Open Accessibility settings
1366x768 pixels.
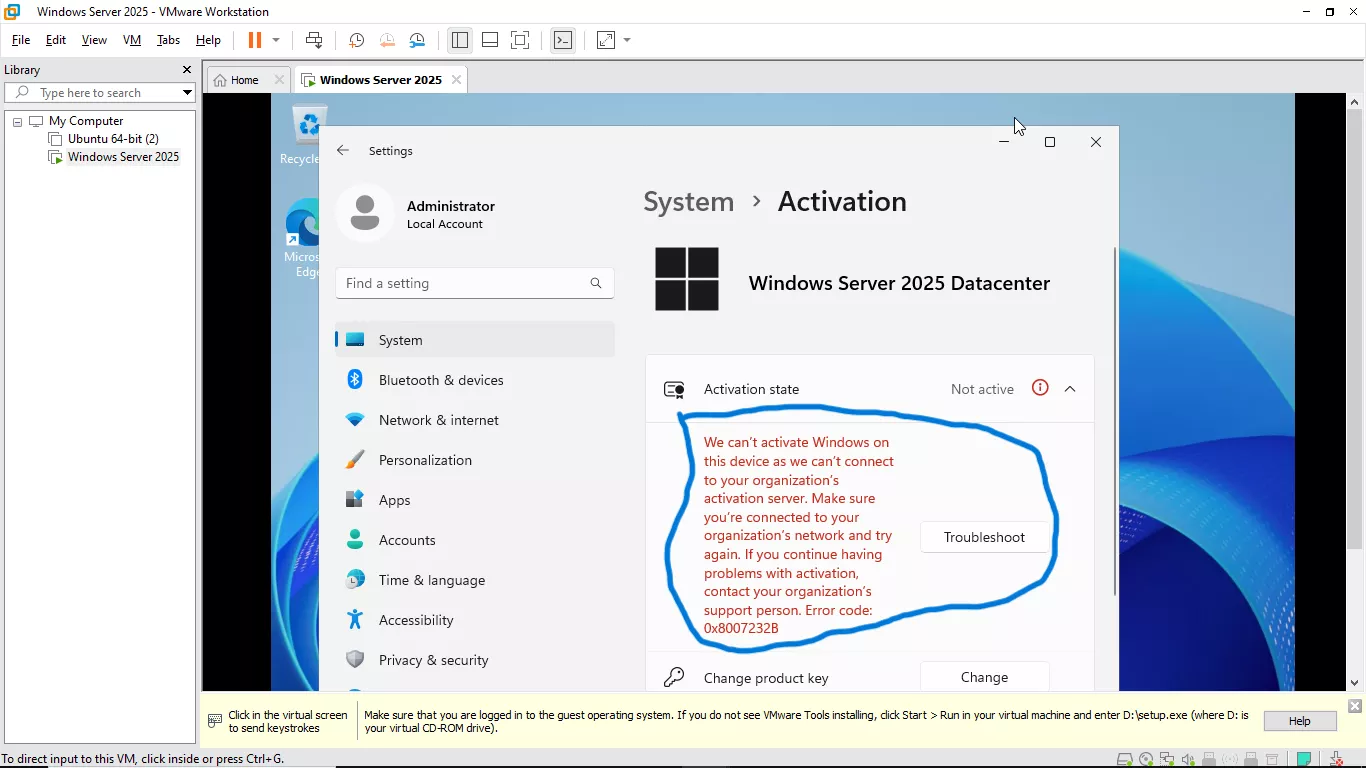pos(475,620)
